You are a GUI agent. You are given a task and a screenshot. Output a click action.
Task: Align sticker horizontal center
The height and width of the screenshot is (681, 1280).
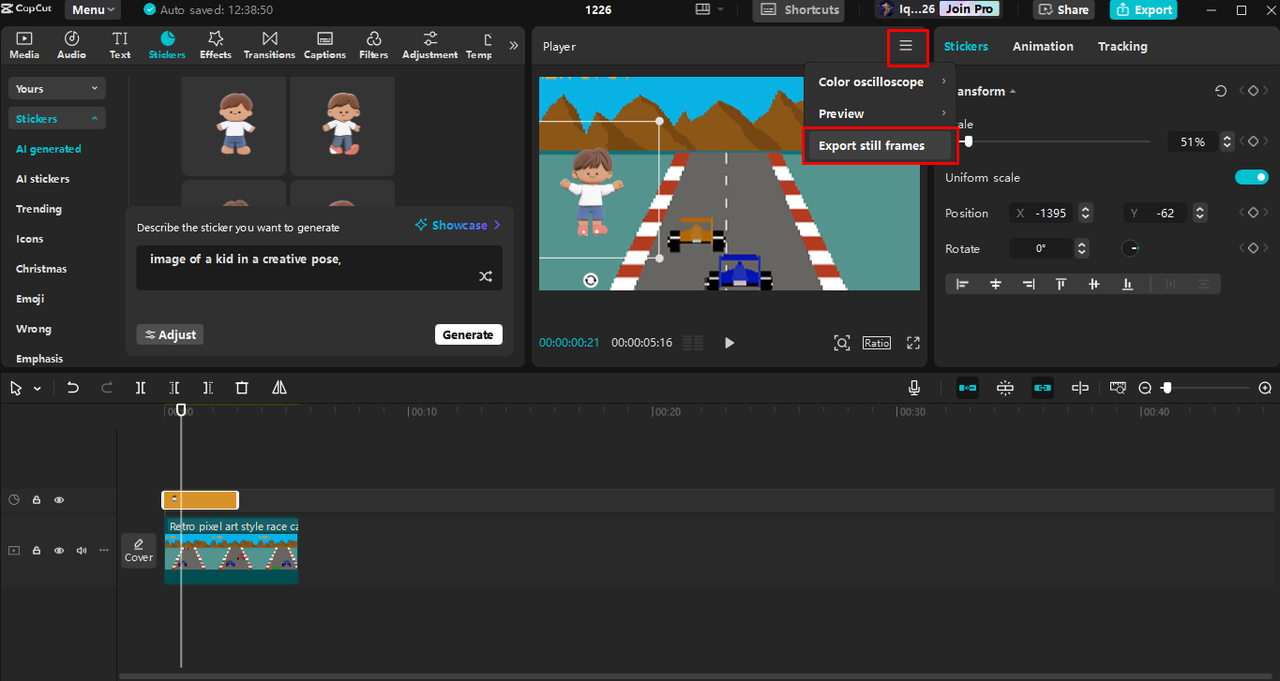click(995, 285)
